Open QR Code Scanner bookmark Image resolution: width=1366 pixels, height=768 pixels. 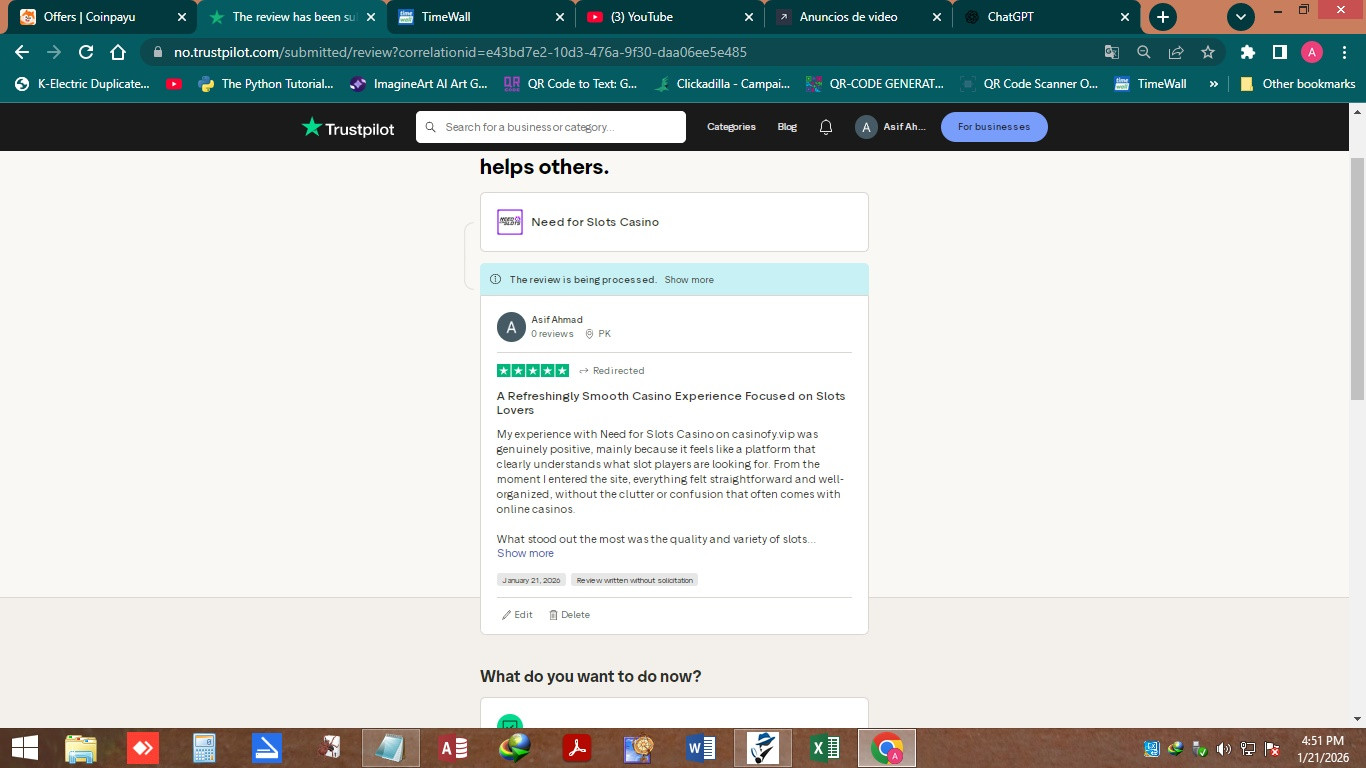point(1029,84)
